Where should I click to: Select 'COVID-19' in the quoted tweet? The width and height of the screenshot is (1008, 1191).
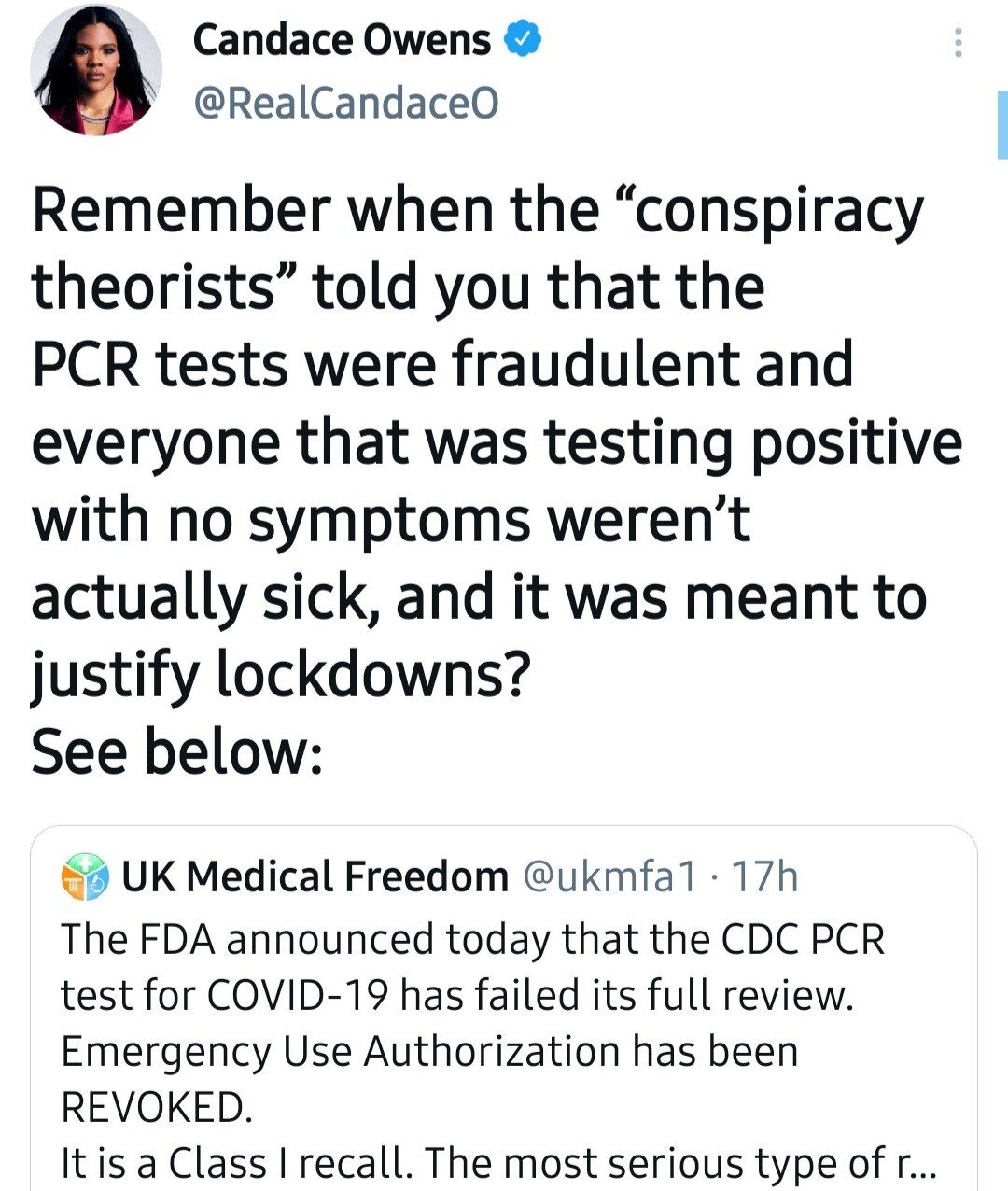tap(300, 995)
